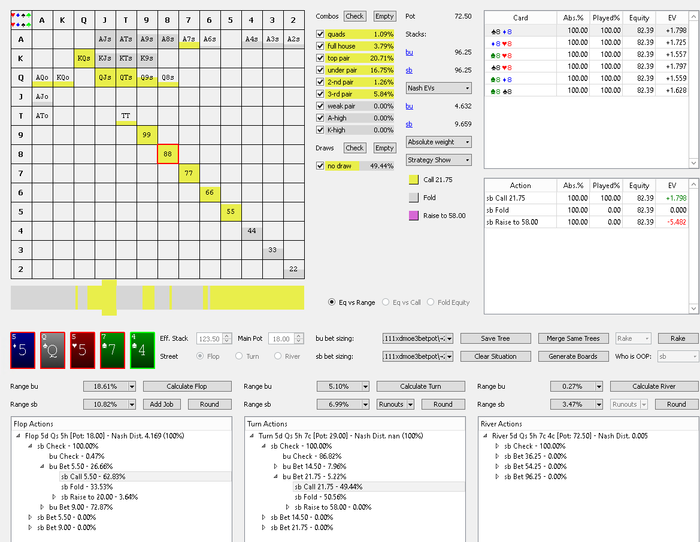The height and width of the screenshot is (542, 700).
Task: Click the Calculate River button
Action: tap(654, 386)
